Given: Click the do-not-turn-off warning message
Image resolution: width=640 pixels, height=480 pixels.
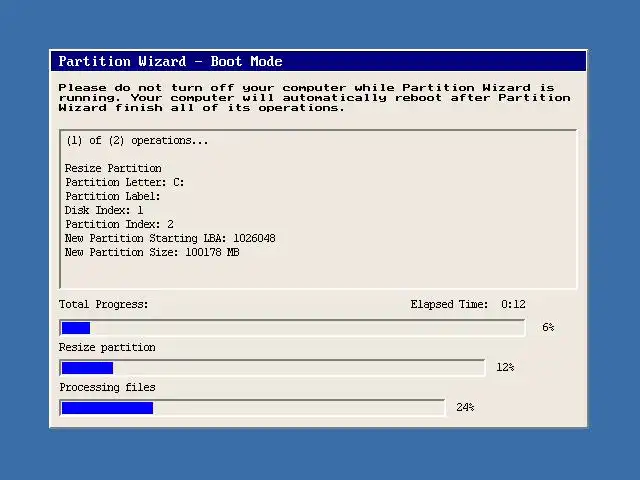Looking at the screenshot, I should (x=314, y=98).
